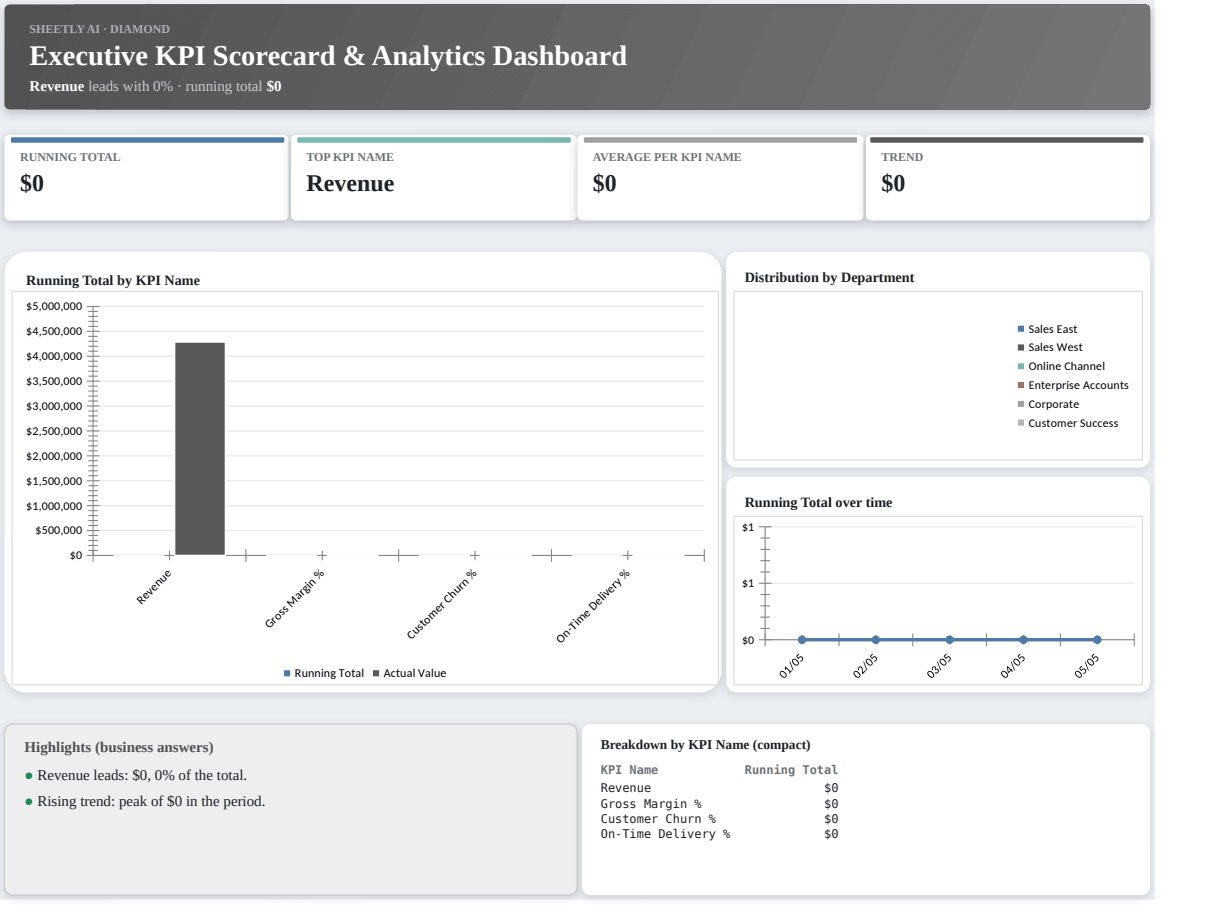Image resolution: width=1227 pixels, height=922 pixels.
Task: Click the Distribution by Department title
Action: point(829,277)
